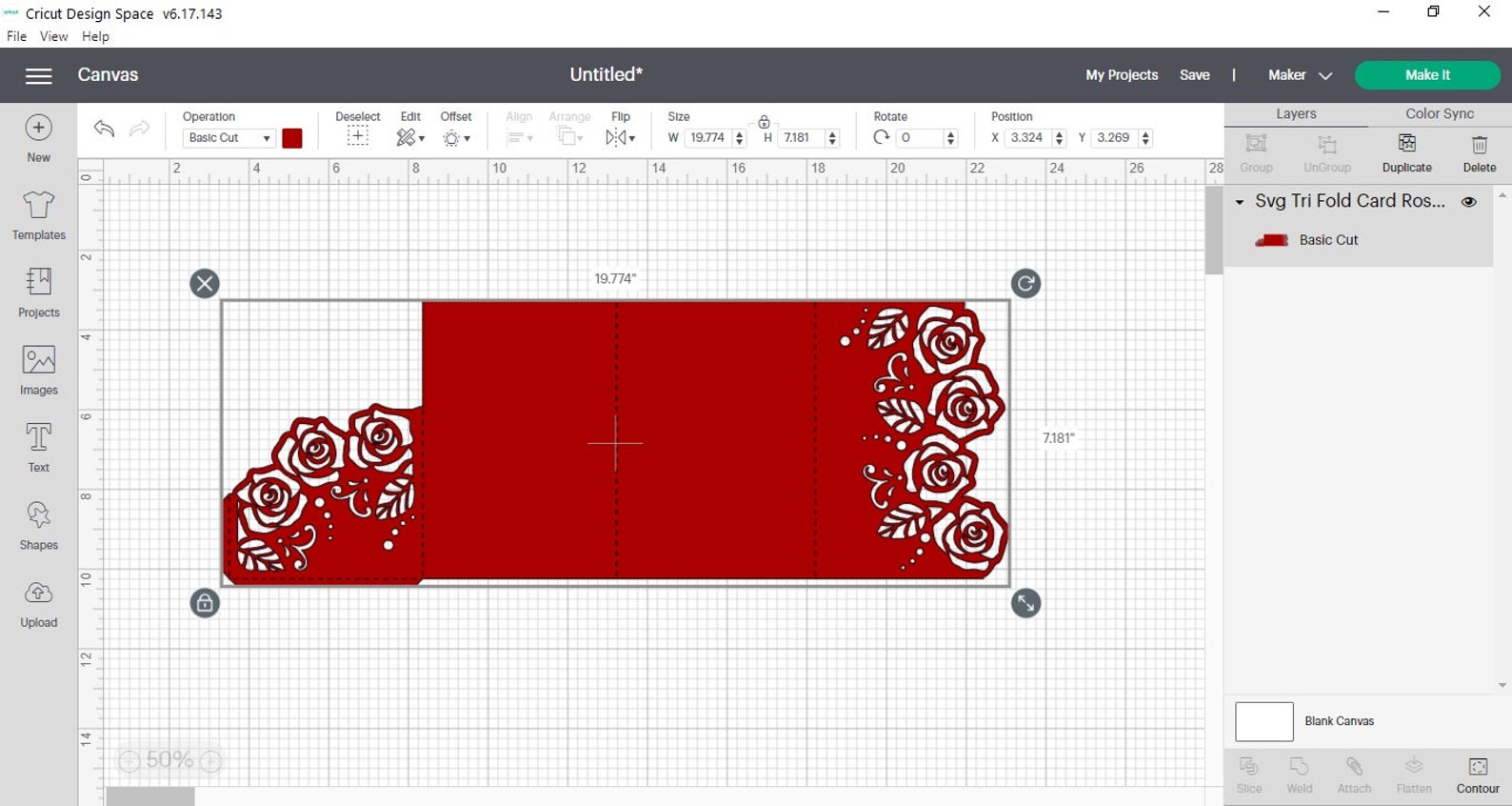Image resolution: width=1512 pixels, height=806 pixels.
Task: Open the Images library
Action: [x=39, y=371]
